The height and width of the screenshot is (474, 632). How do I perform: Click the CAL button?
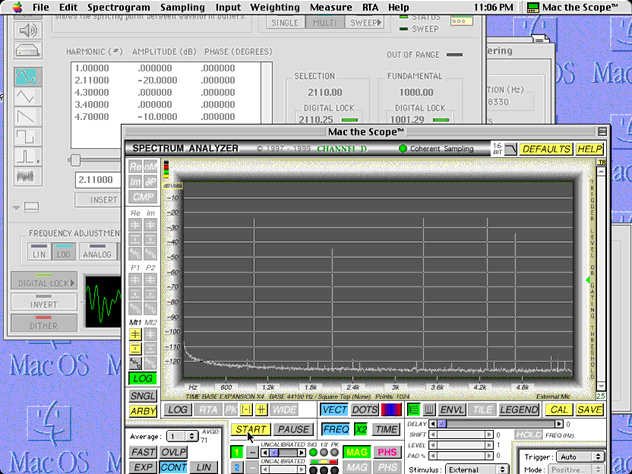point(559,410)
